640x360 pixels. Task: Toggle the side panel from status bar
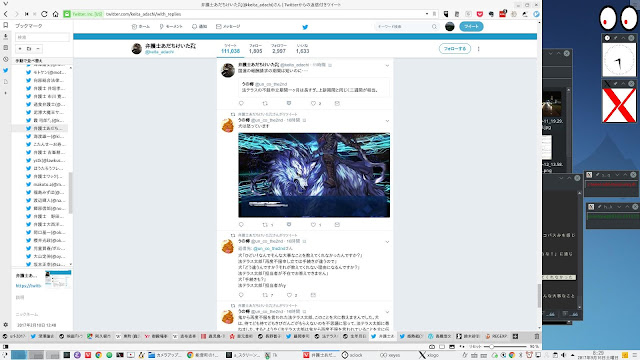point(5,347)
